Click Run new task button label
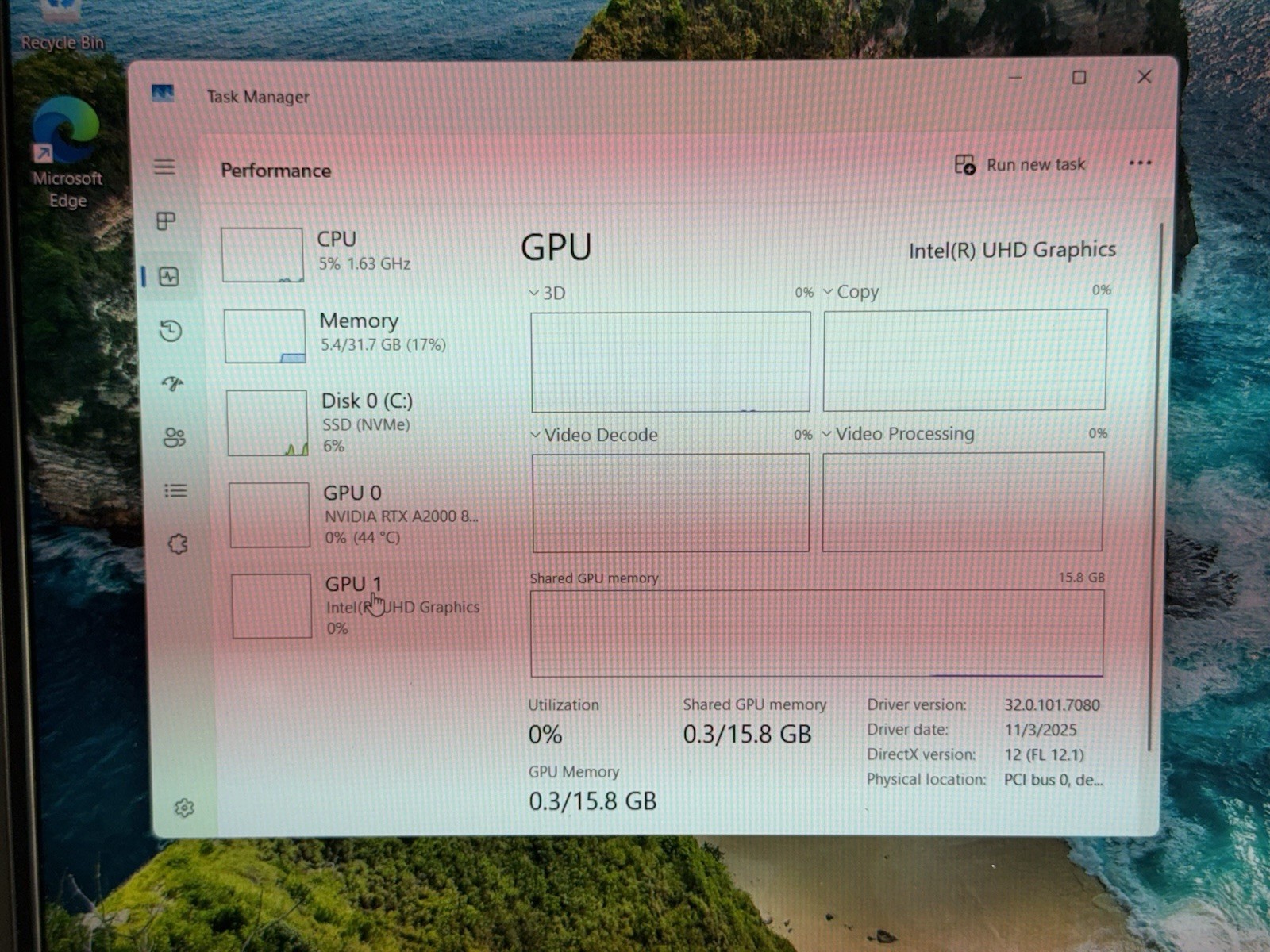Image resolution: width=1270 pixels, height=952 pixels. pos(1036,164)
